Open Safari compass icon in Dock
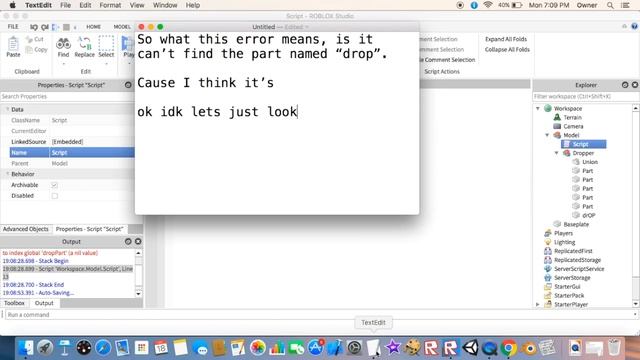This screenshot has height=360, width=640. (x=103, y=348)
